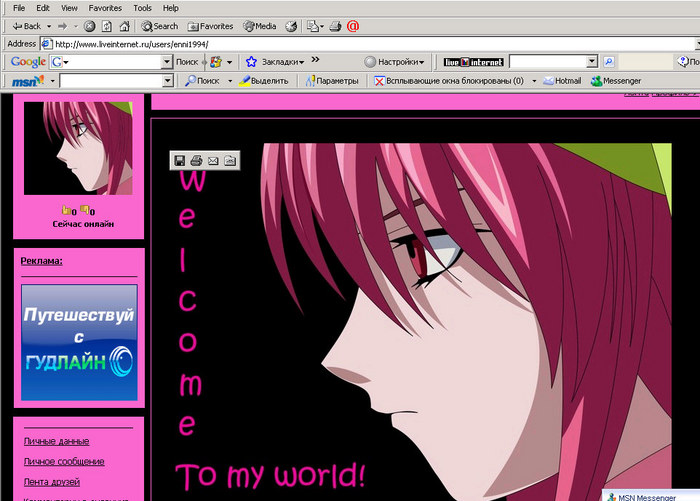Open the Media pane
Image resolution: width=700 pixels, height=501 pixels.
pos(259,26)
